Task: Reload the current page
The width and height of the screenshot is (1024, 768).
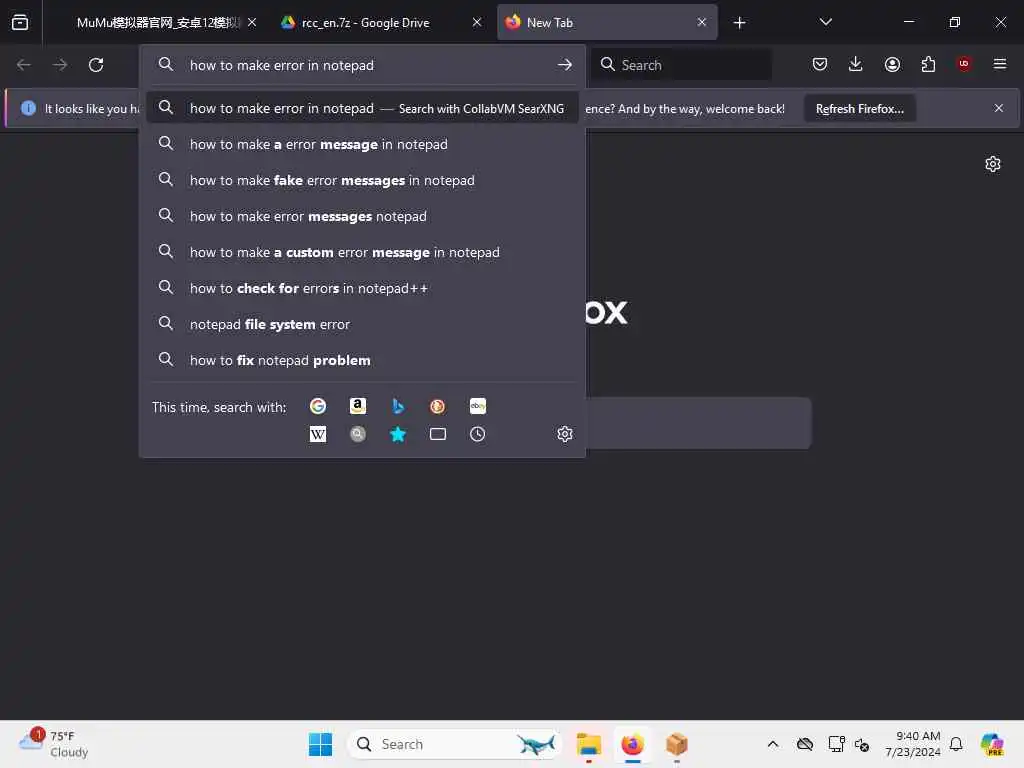Action: (96, 65)
